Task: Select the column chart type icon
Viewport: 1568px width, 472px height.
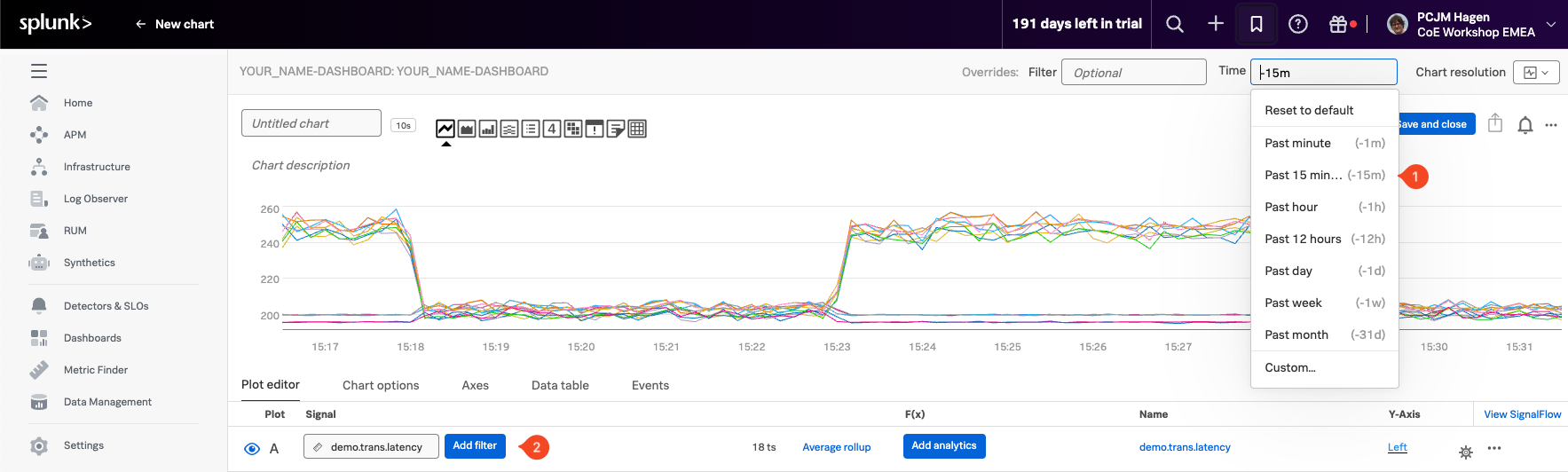Action: point(488,130)
